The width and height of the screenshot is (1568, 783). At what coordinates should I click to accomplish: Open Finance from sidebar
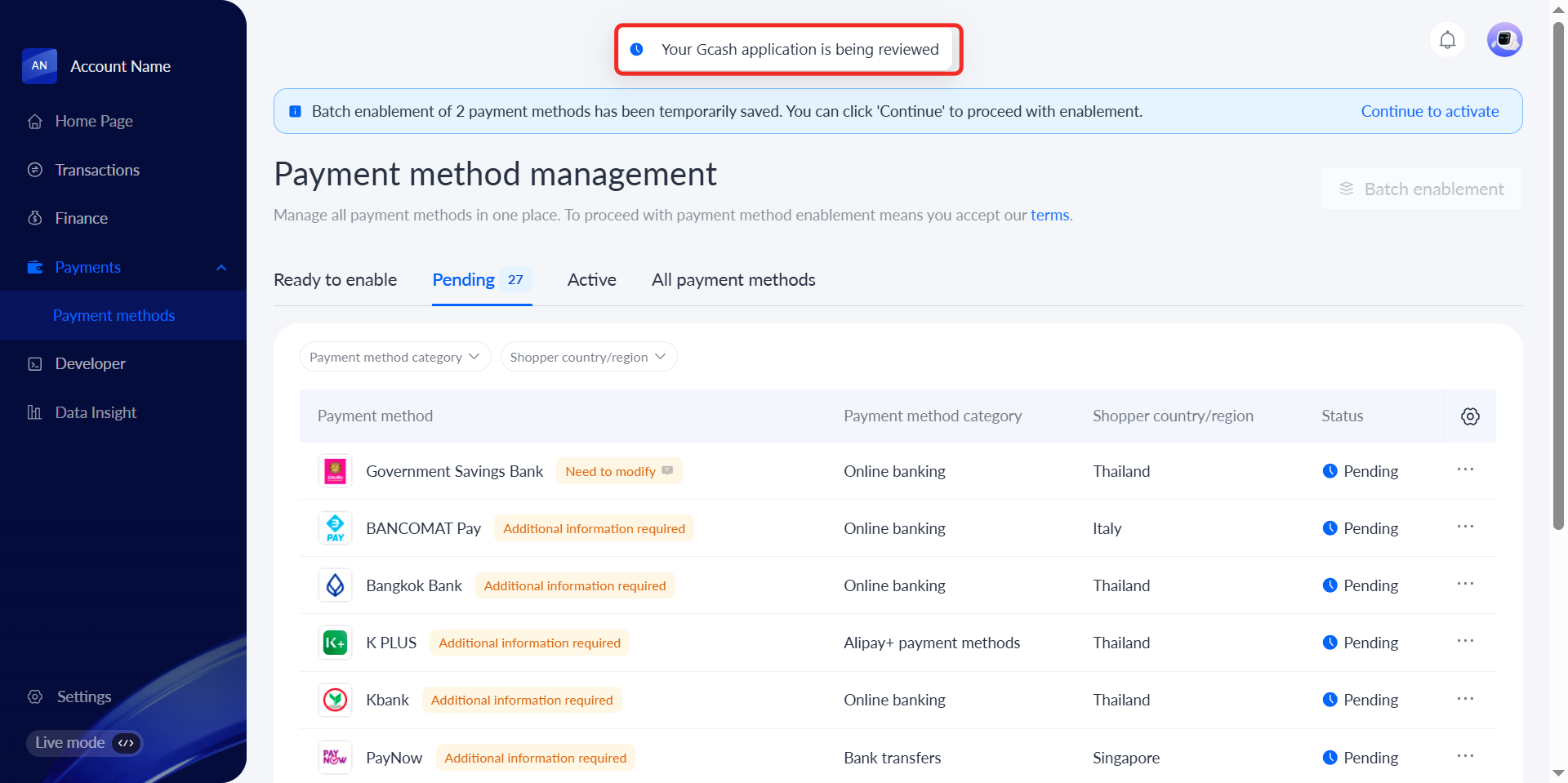82,218
